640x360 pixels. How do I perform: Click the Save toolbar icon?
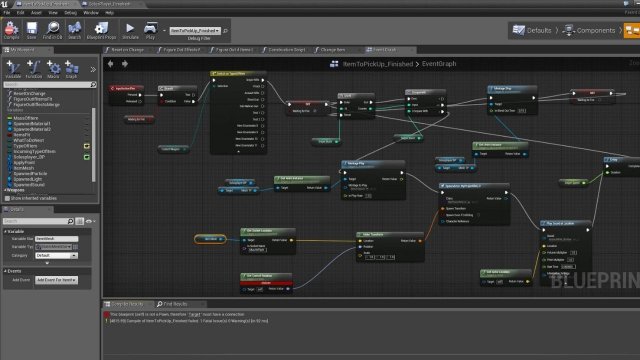[31, 28]
